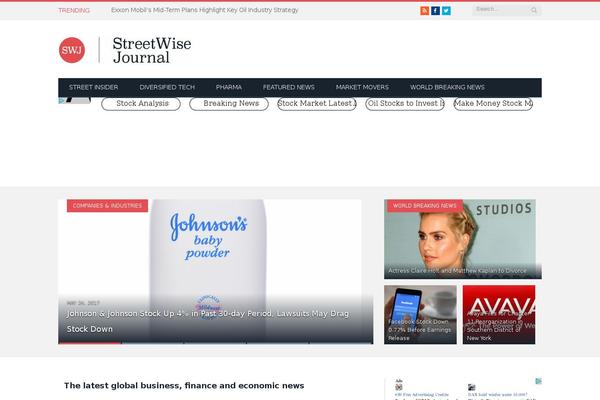Click the TRENDING label
This screenshot has width=600, height=400.
coord(74,10)
